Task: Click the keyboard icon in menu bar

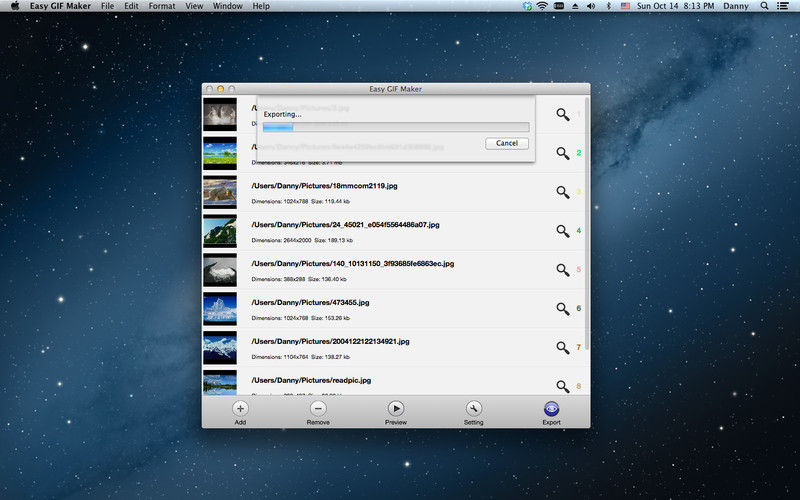Action: click(559, 6)
